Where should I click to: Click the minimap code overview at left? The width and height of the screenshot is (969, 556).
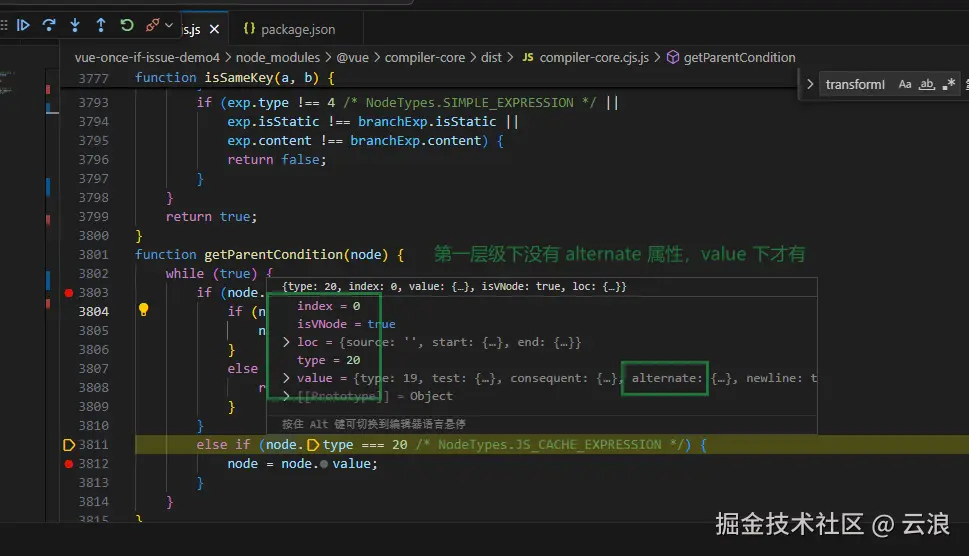7,83
